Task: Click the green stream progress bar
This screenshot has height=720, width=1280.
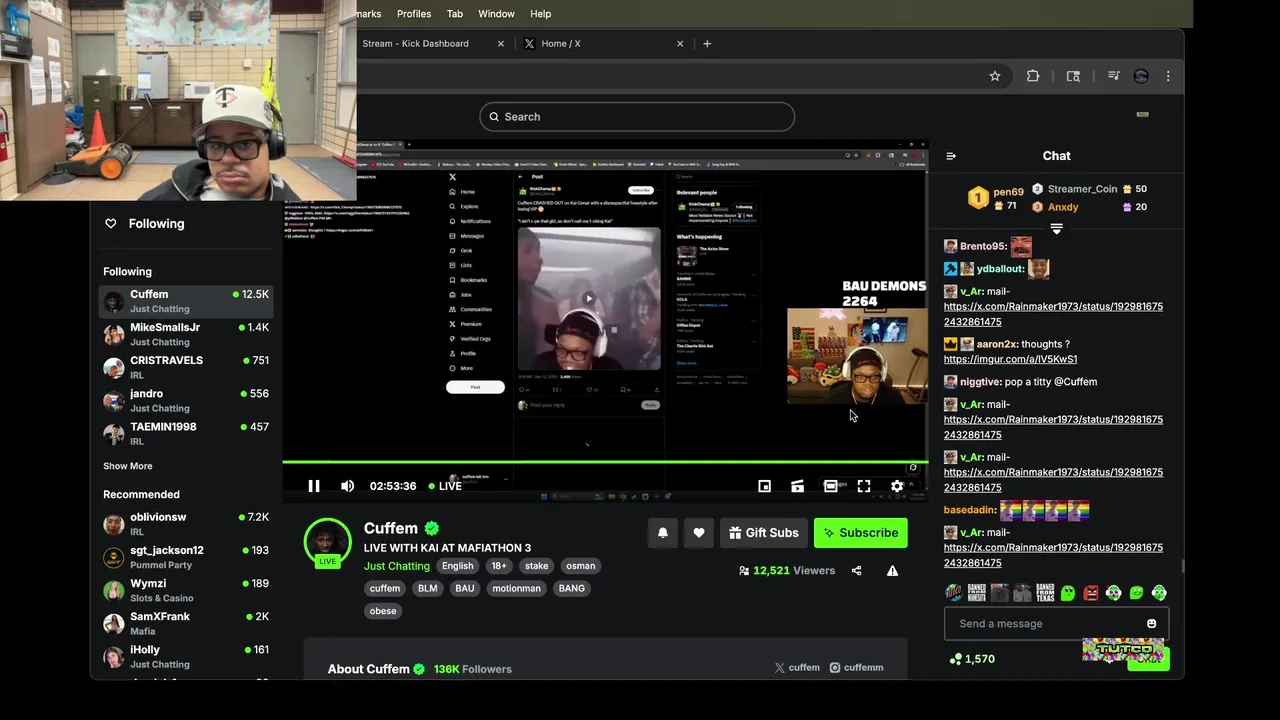Action: pyautogui.click(x=605, y=462)
